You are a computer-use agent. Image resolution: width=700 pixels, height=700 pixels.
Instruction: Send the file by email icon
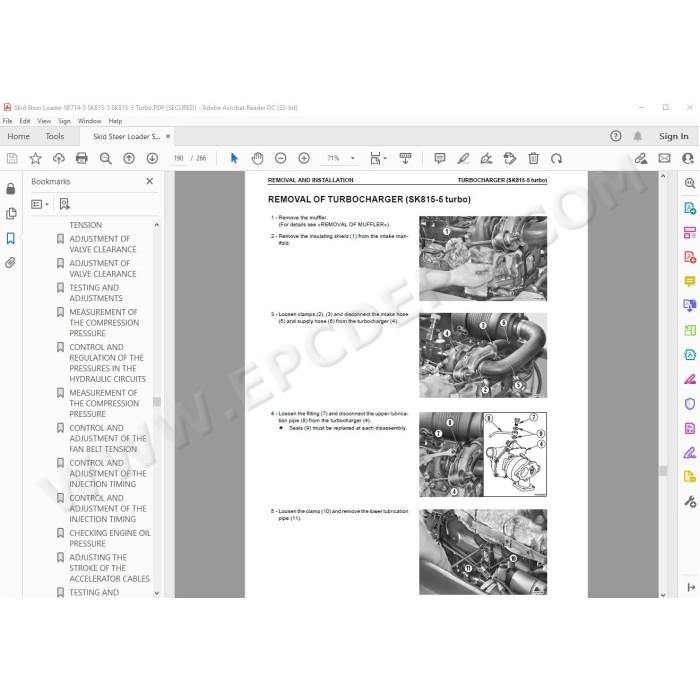pyautogui.click(x=664, y=158)
